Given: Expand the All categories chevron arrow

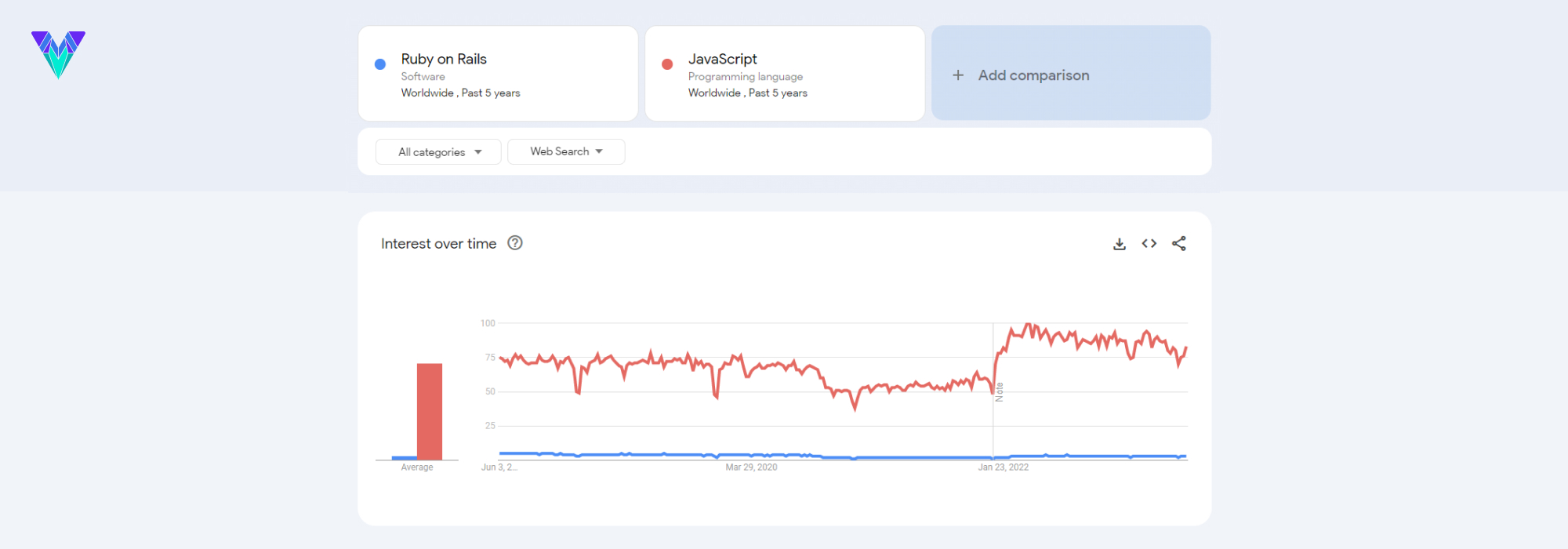Looking at the screenshot, I should click(x=479, y=152).
